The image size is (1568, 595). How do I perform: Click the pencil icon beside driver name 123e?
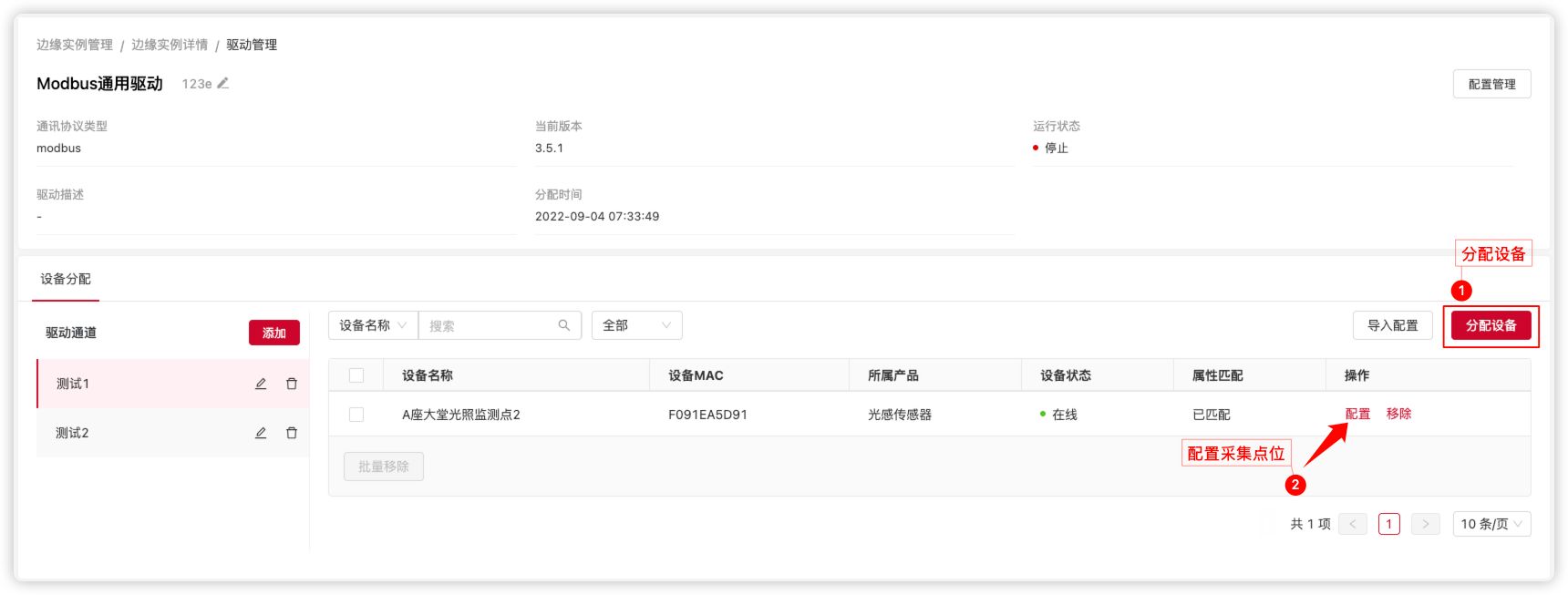point(222,83)
